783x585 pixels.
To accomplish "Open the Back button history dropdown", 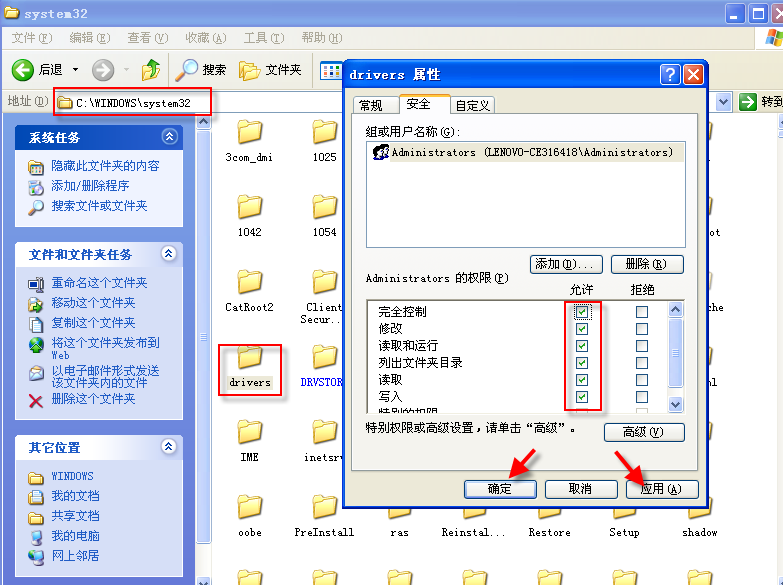I will pyautogui.click(x=75, y=70).
